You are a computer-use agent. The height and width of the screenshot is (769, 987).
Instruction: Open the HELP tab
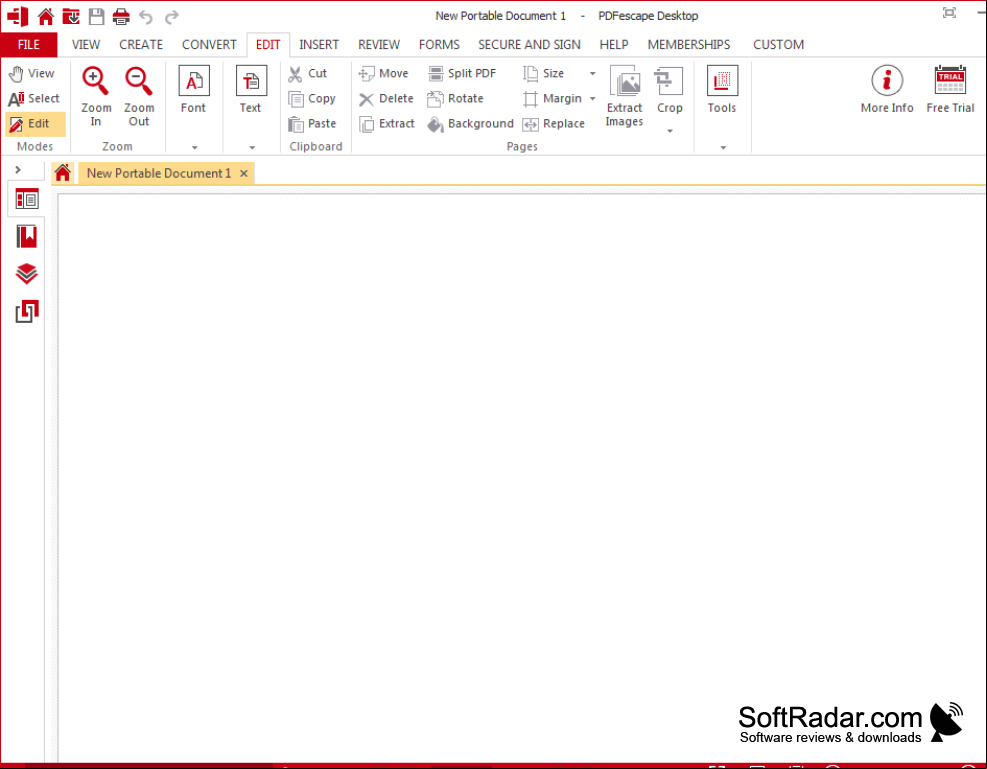[x=614, y=45]
